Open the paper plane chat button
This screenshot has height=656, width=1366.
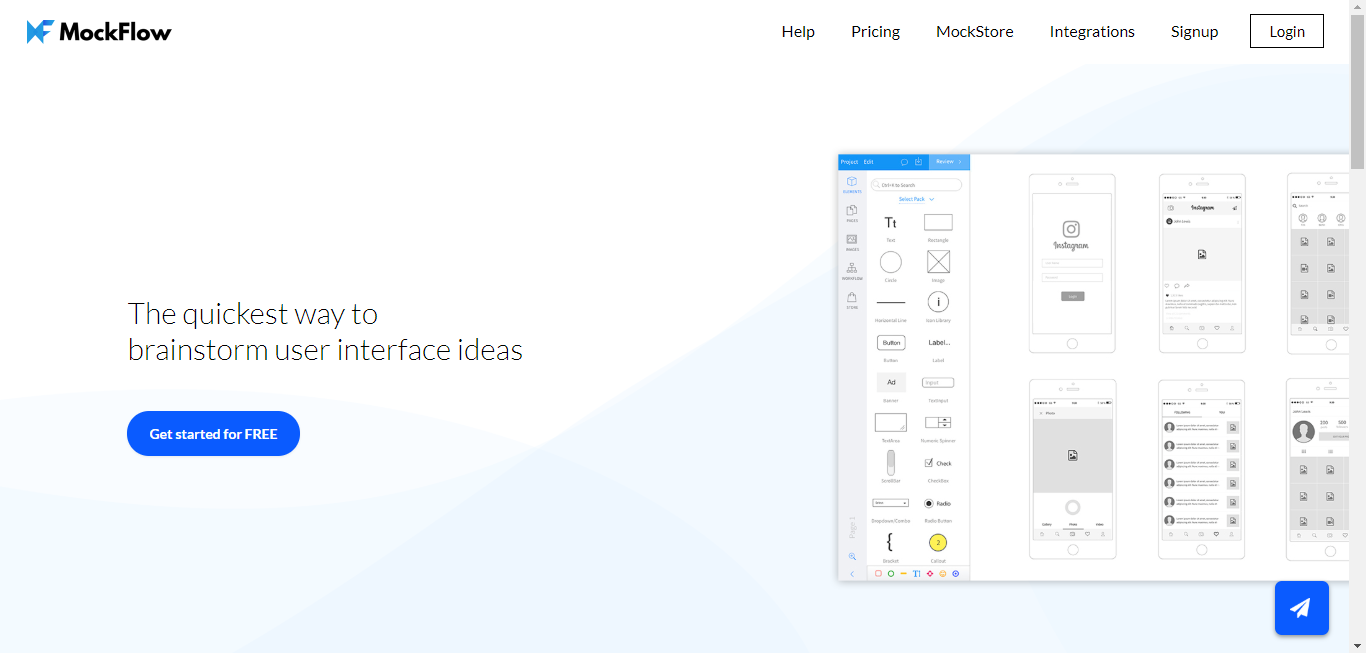(x=1301, y=608)
